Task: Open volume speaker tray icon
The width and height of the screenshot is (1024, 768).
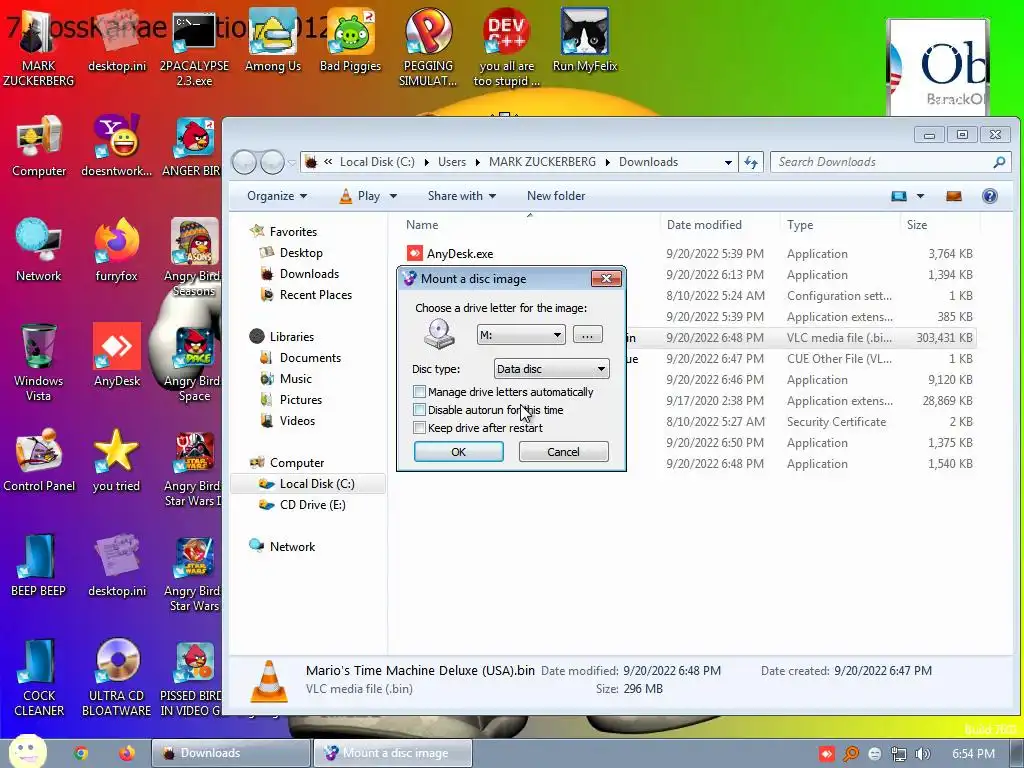Action: [922, 754]
